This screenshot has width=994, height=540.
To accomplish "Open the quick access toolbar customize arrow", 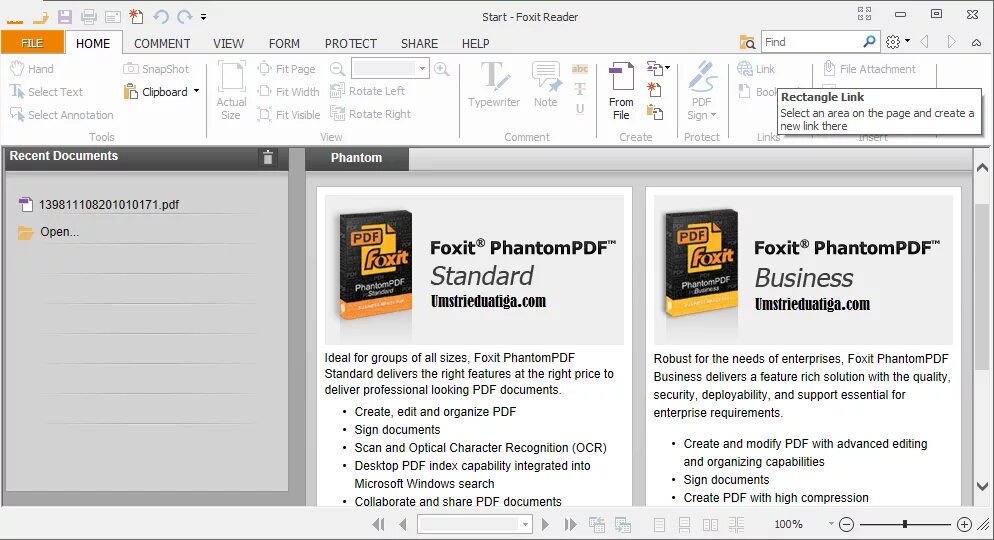I will [x=203, y=17].
